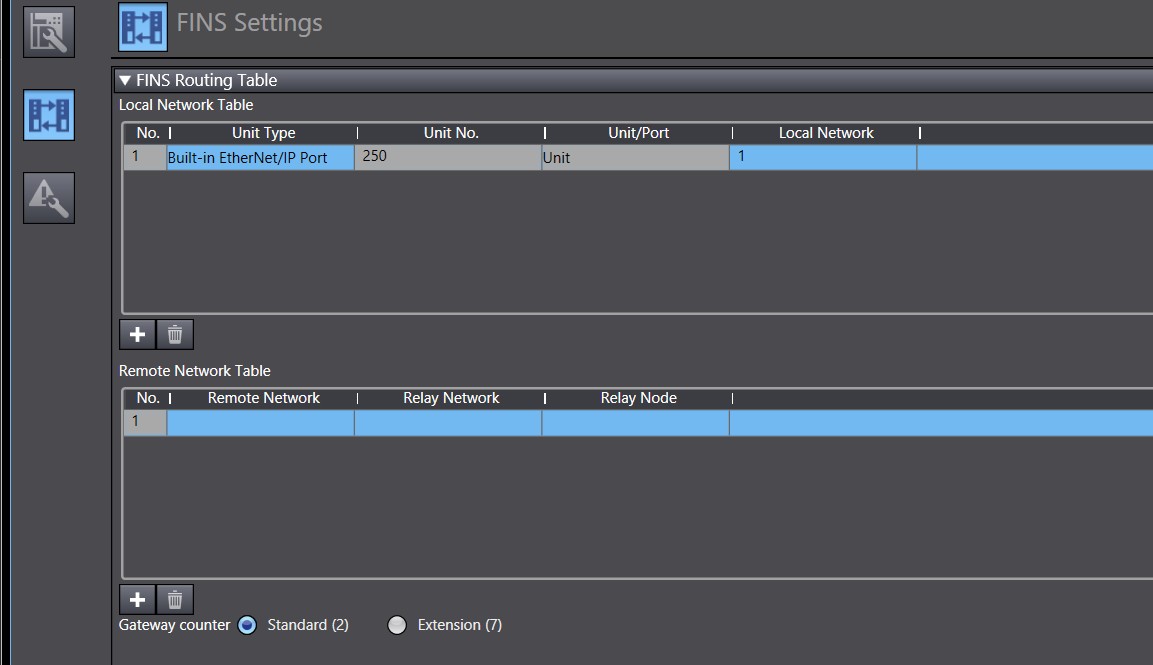Delete a row from the Remote Network Table
The height and width of the screenshot is (665, 1153).
(x=175, y=600)
